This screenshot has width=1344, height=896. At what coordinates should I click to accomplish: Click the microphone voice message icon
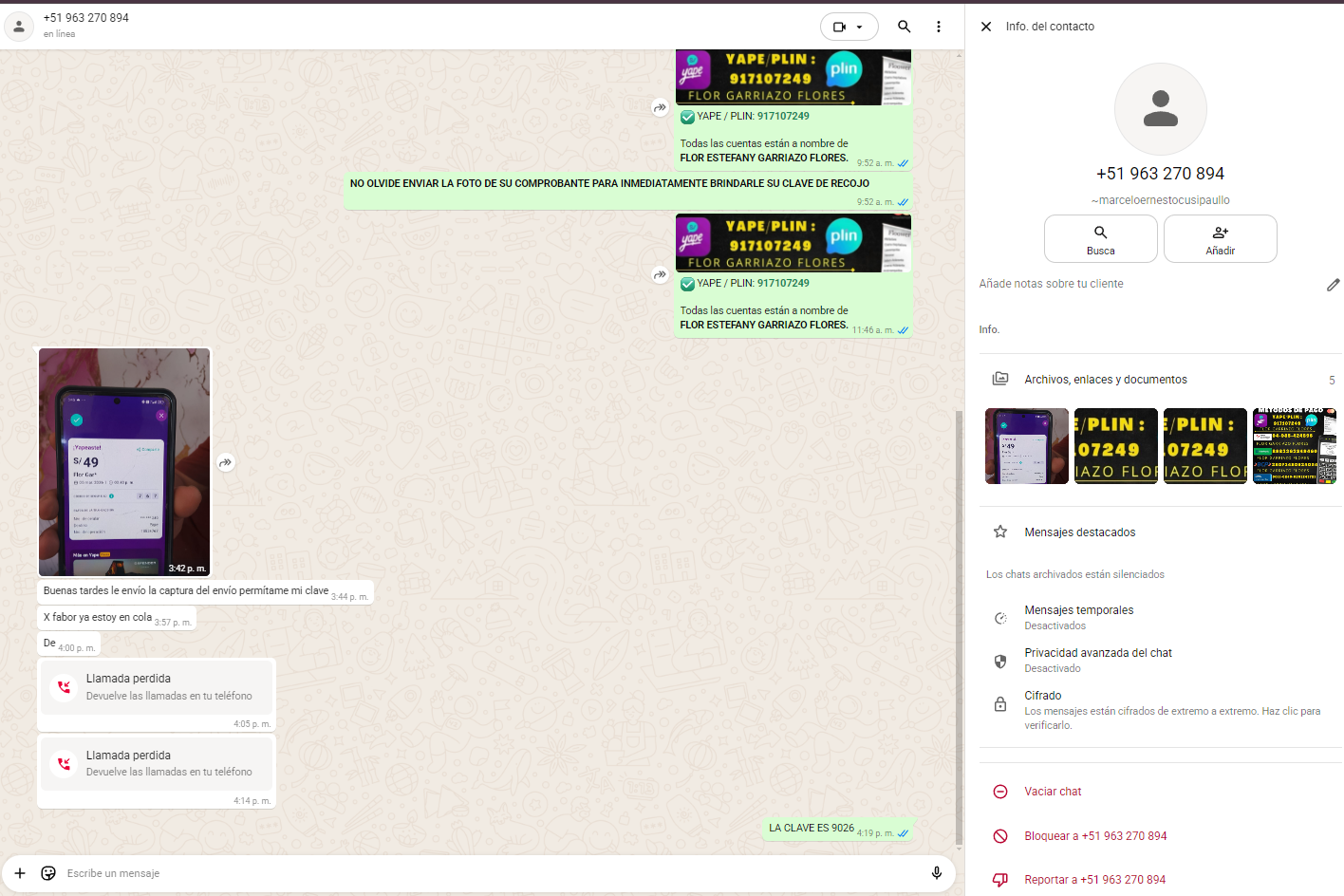pyautogui.click(x=936, y=873)
